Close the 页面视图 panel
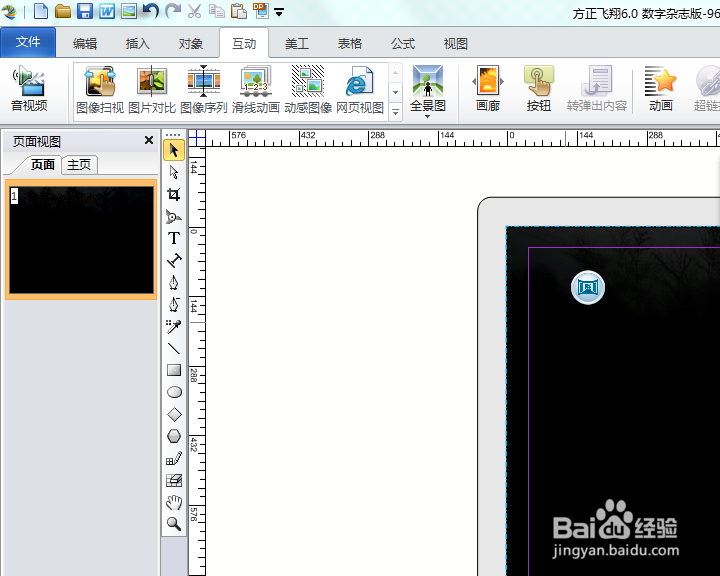The height and width of the screenshot is (576, 720). 149,140
